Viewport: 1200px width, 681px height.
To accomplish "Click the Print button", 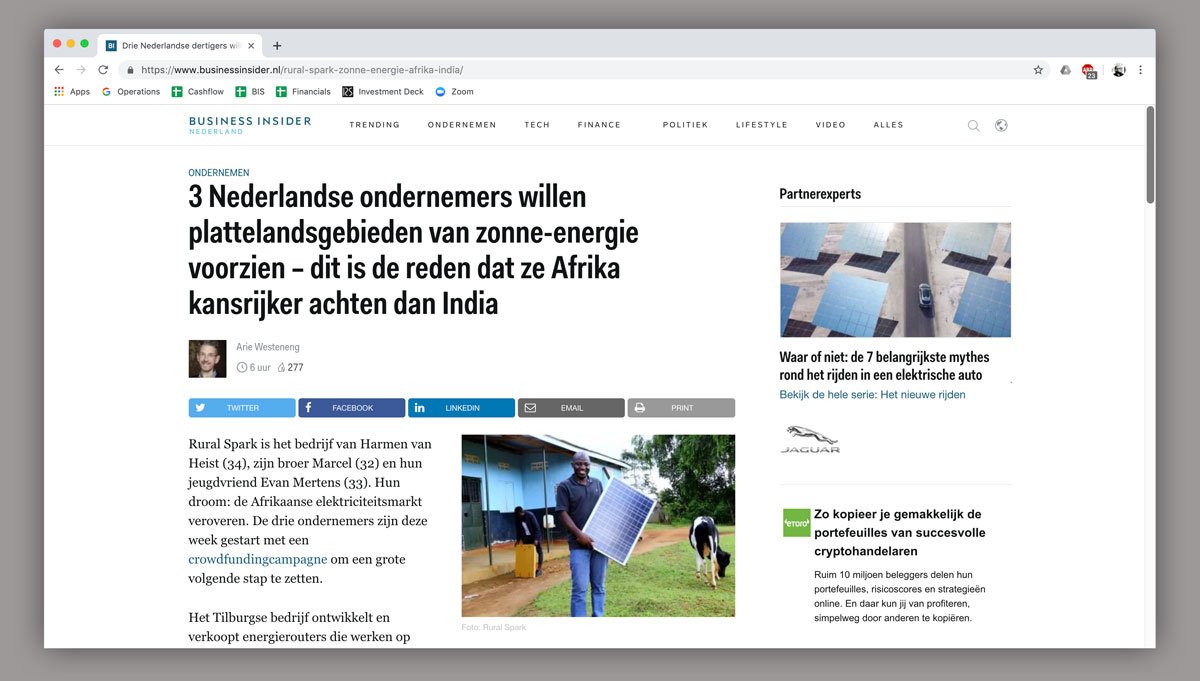I will [681, 408].
